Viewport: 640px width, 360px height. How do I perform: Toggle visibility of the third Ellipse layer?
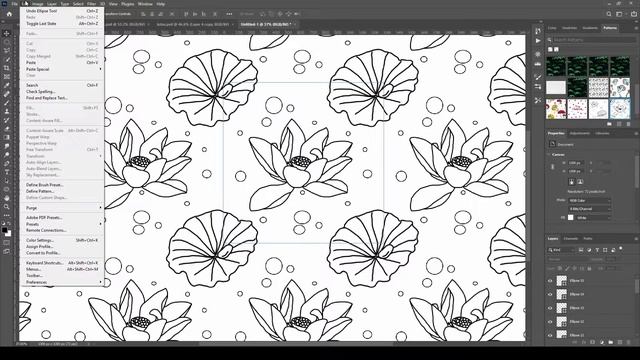pos(550,308)
